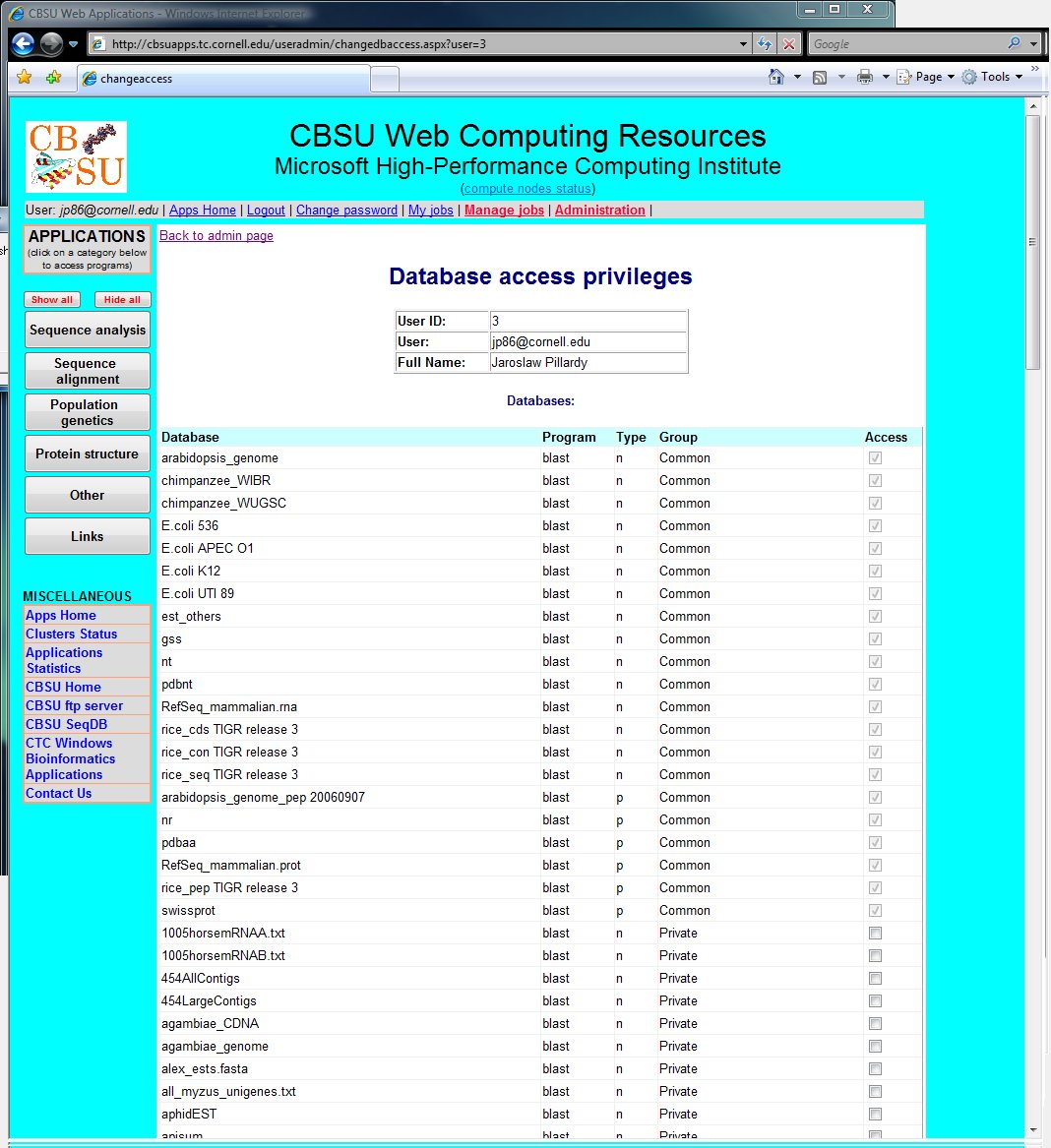This screenshot has height=1148, width=1051.
Task: Click the Print icon in toolbar
Action: pyautogui.click(x=864, y=77)
